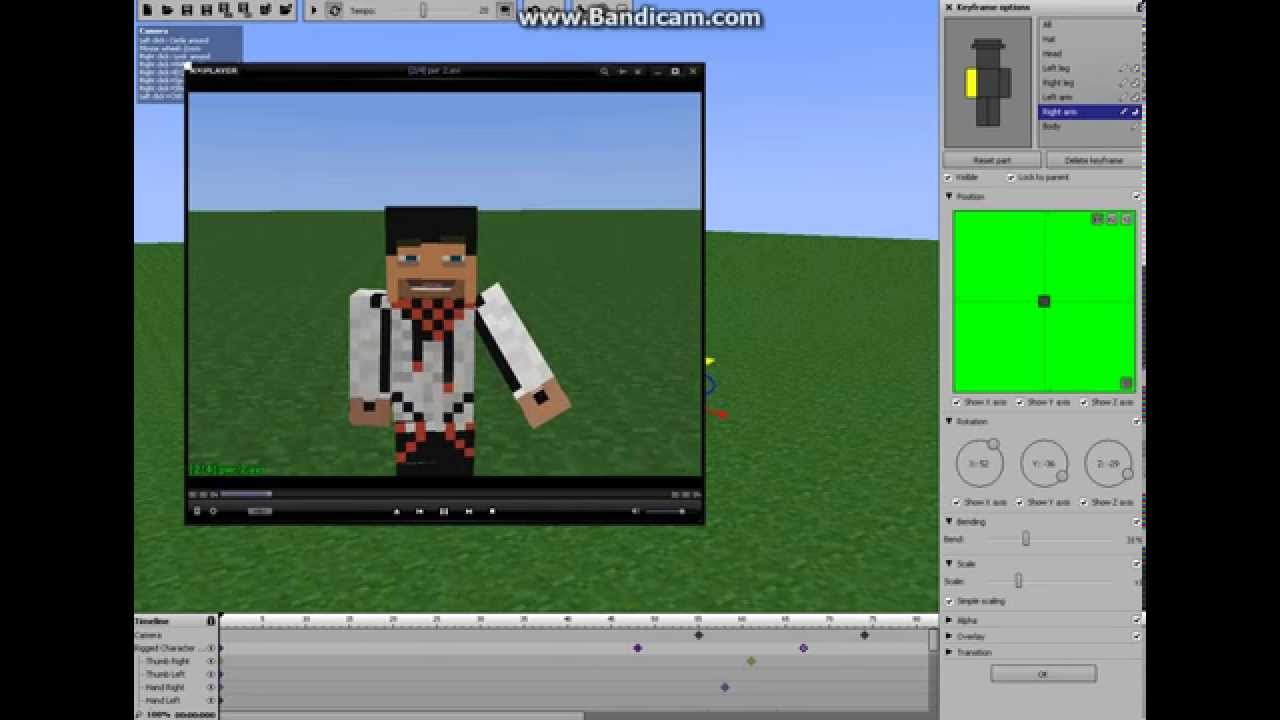Image resolution: width=1280 pixels, height=720 pixels.
Task: Click the Y rotation dial
Action: 1044,464
